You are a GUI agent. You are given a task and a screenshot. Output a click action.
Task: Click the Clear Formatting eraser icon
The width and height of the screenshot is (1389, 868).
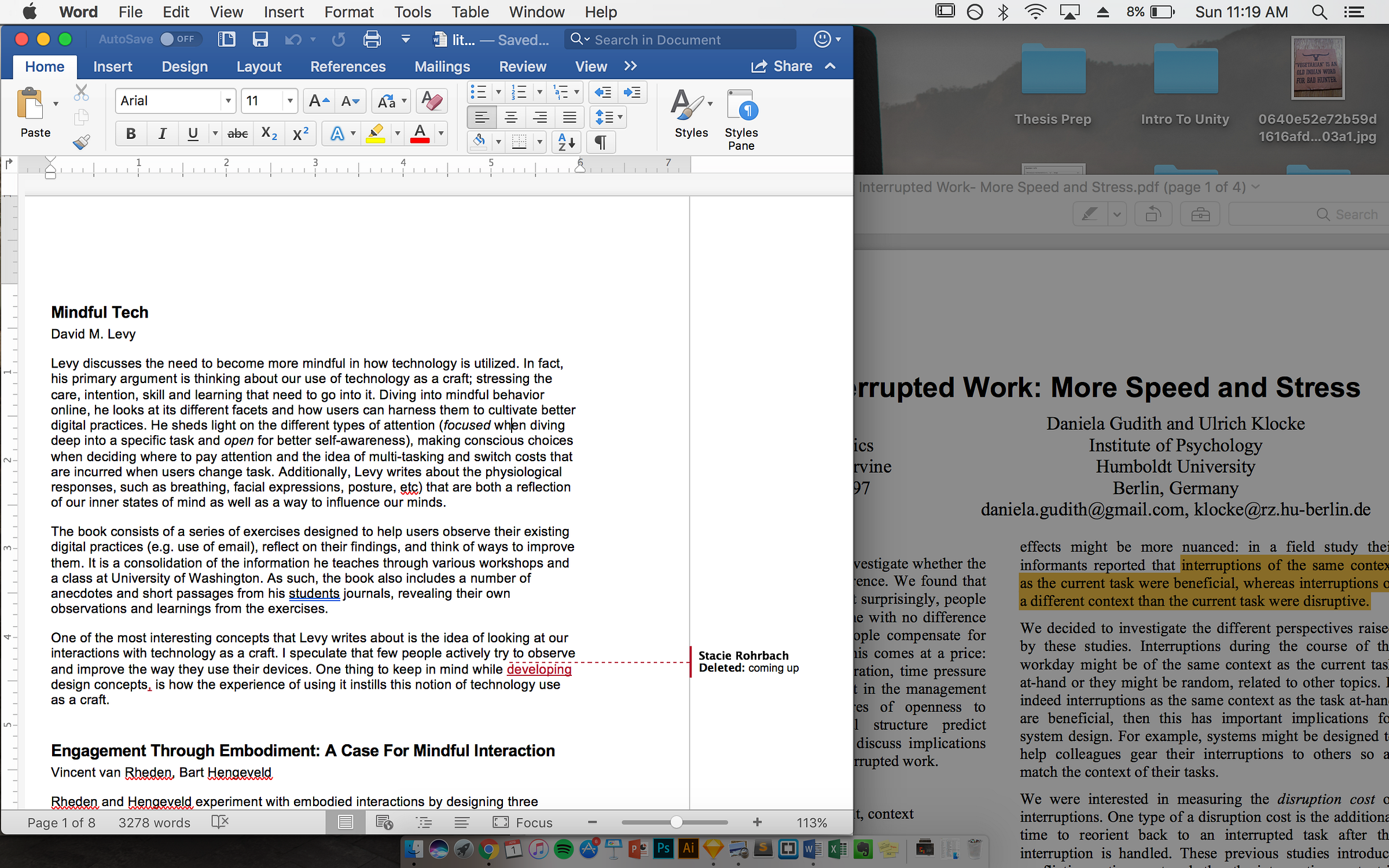coord(431,101)
